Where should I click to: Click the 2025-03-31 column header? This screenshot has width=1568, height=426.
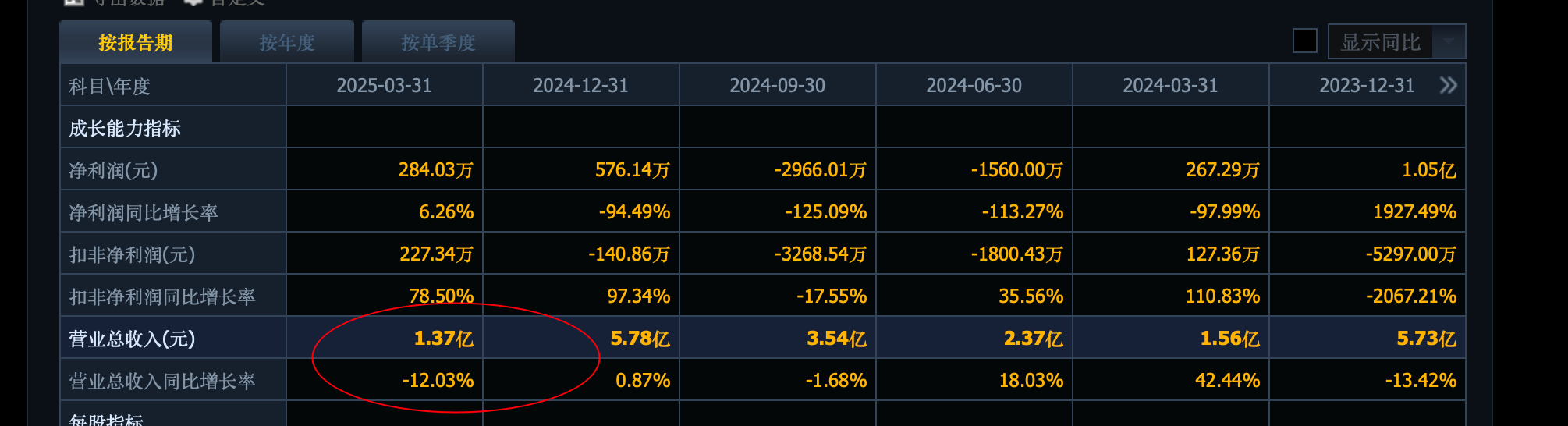384,86
